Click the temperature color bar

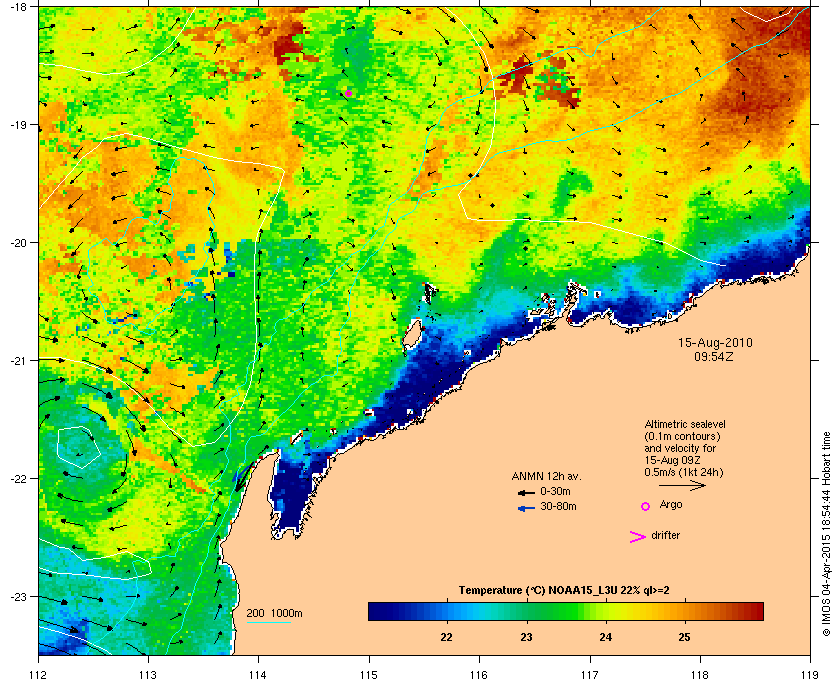tap(566, 611)
